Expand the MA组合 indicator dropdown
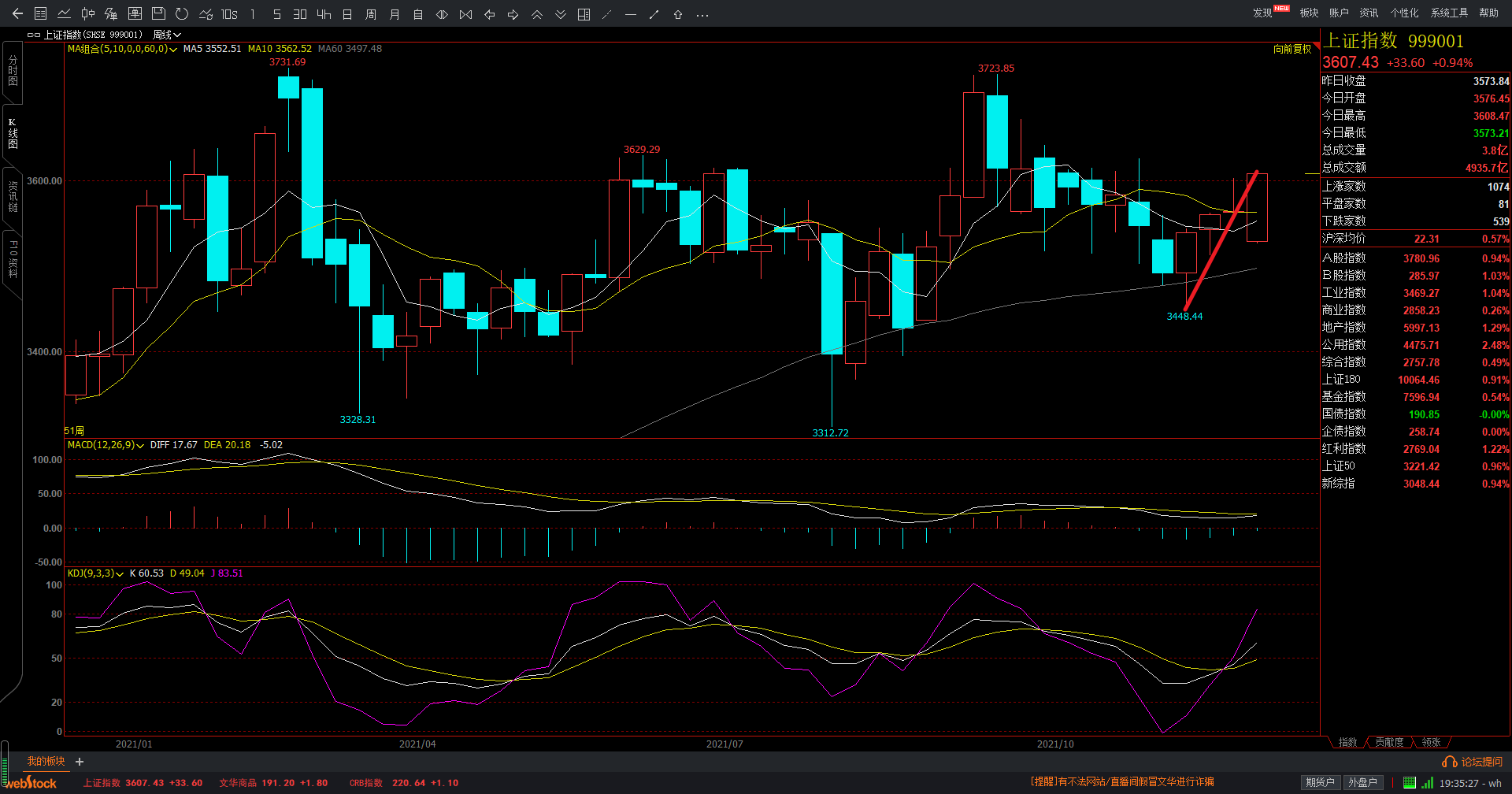The height and width of the screenshot is (794, 1512). [x=173, y=49]
